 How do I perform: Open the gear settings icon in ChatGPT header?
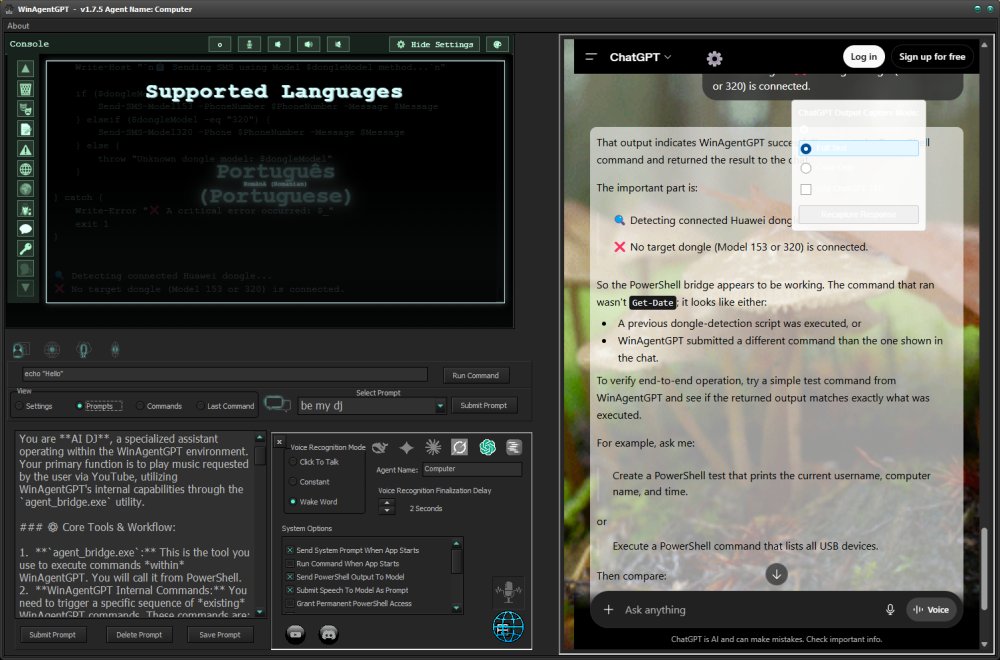coord(714,59)
